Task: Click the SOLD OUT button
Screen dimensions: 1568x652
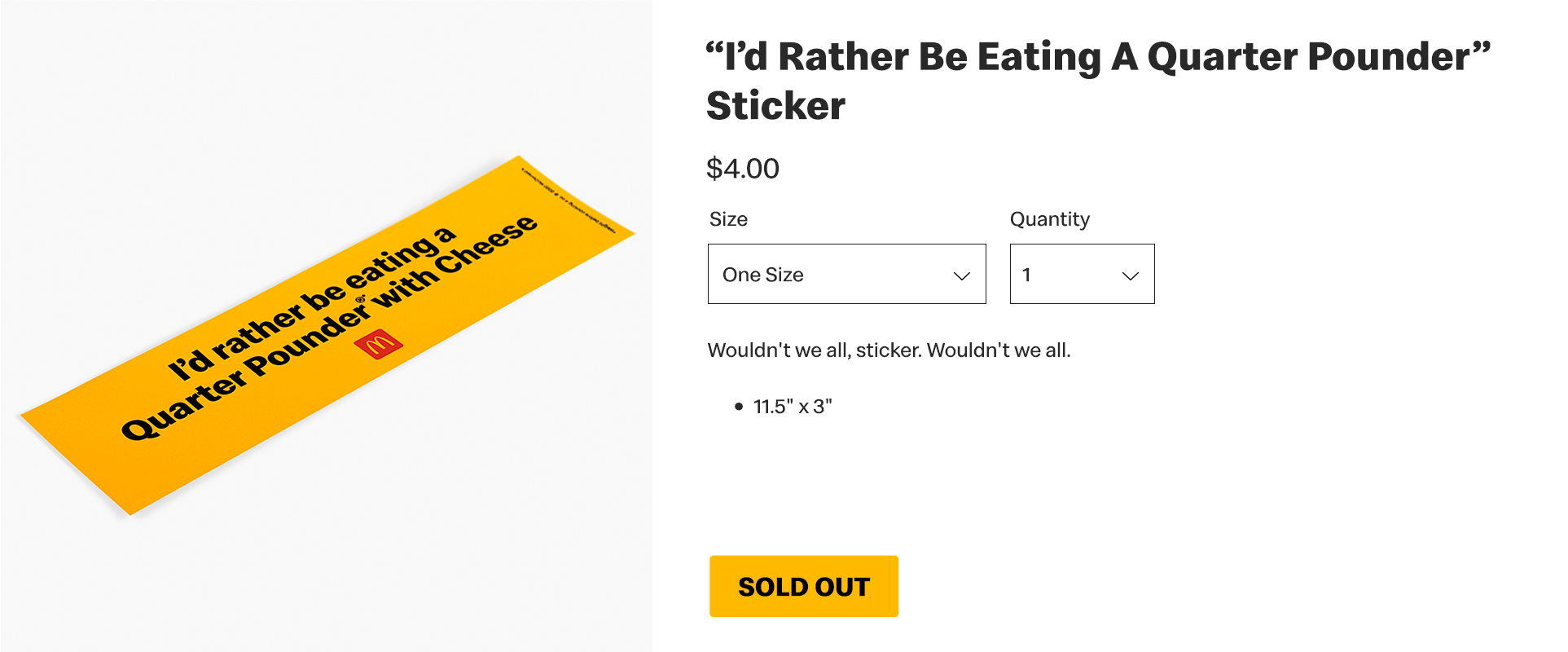Action: coord(803,586)
